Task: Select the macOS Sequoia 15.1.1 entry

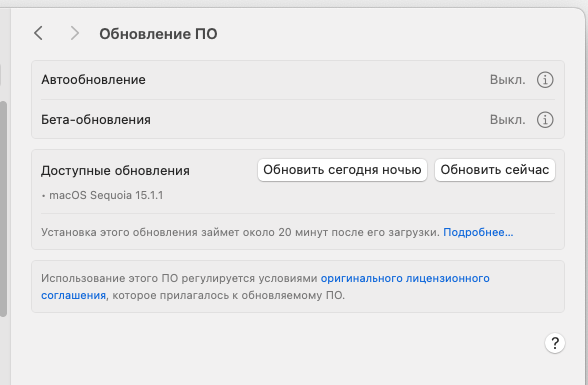Action: tap(106, 195)
